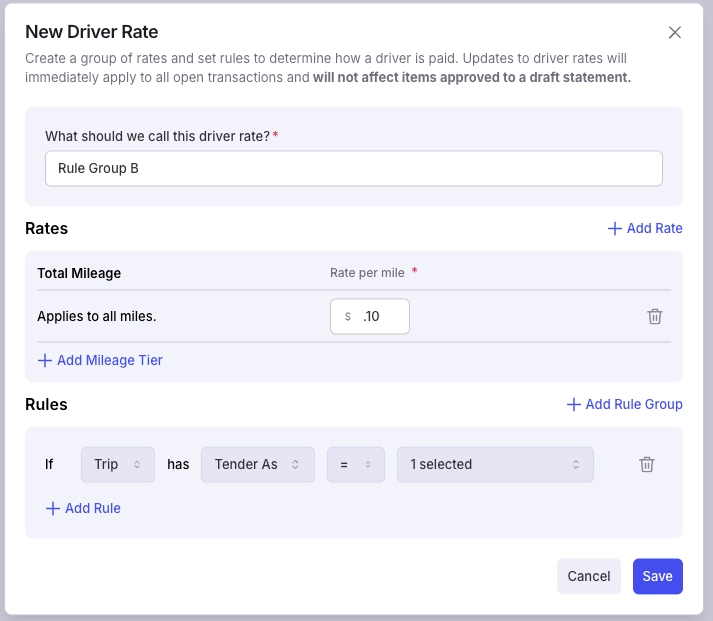
Task: Cancel the new driver rate
Action: (588, 576)
